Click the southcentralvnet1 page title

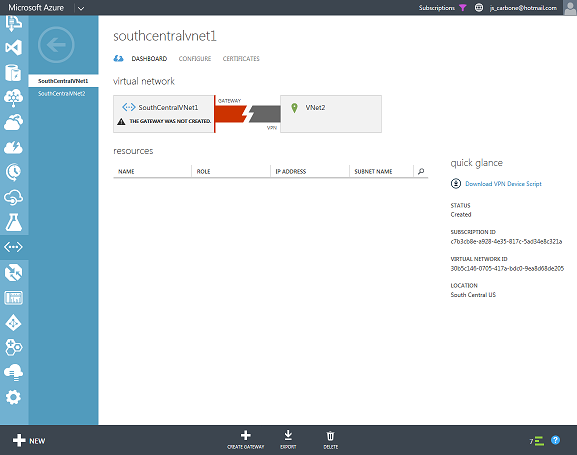[165, 36]
